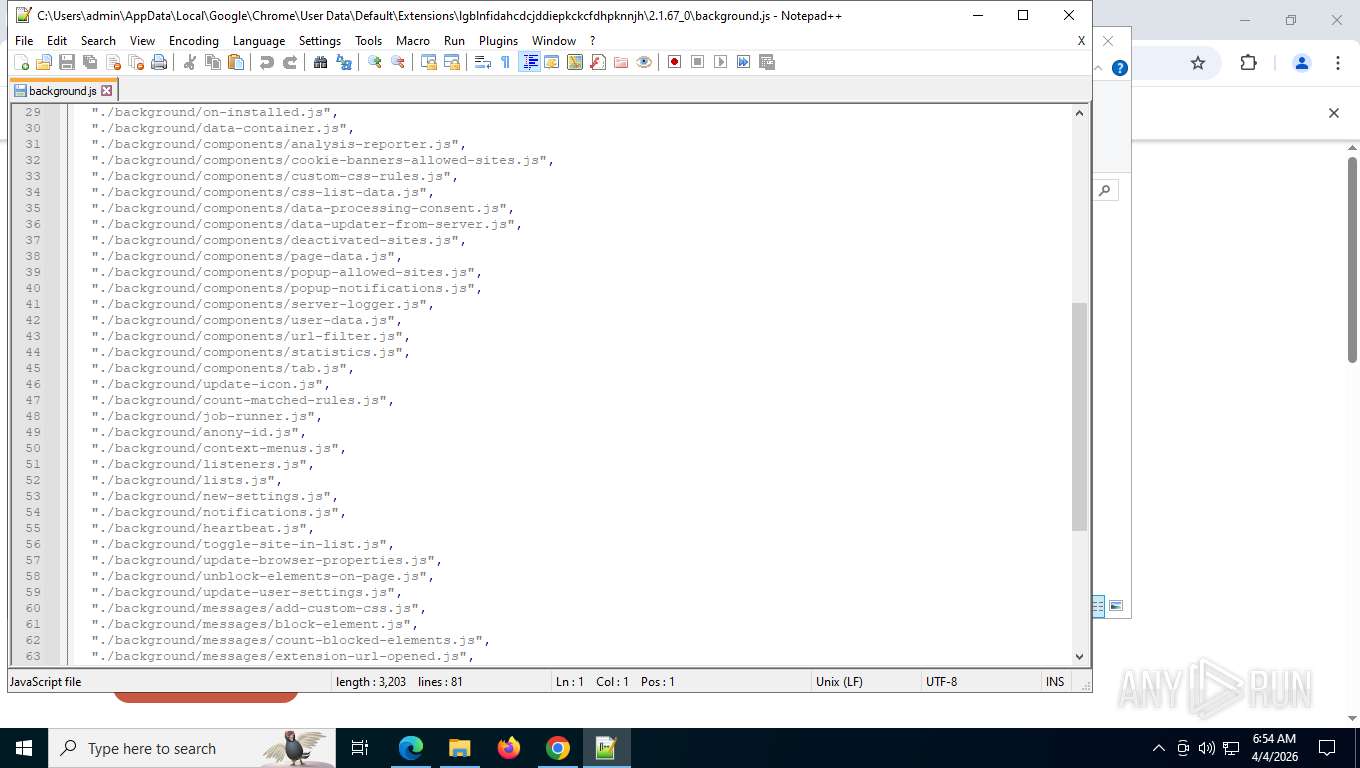Open the Search menu
Screen dimensions: 1360x768
(x=98, y=41)
